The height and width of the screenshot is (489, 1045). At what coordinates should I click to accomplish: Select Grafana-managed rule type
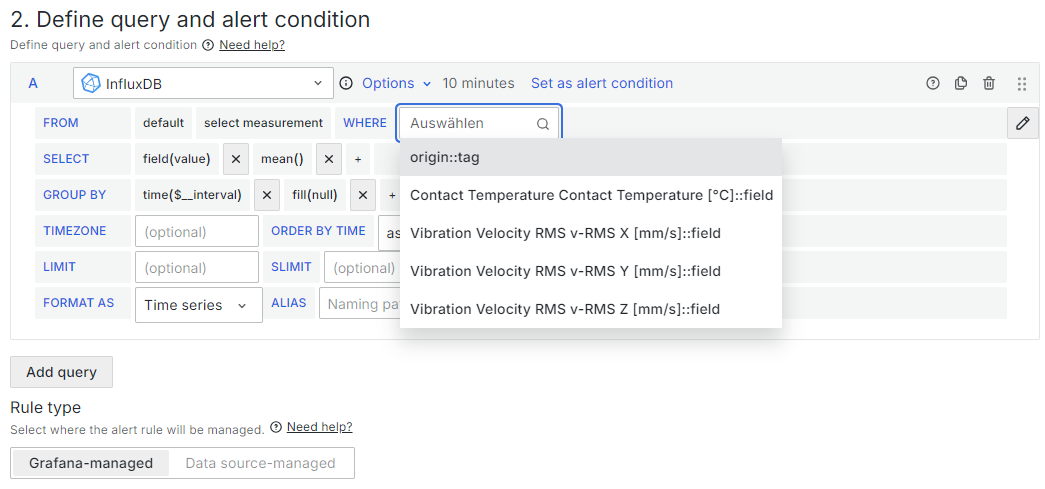(x=91, y=463)
